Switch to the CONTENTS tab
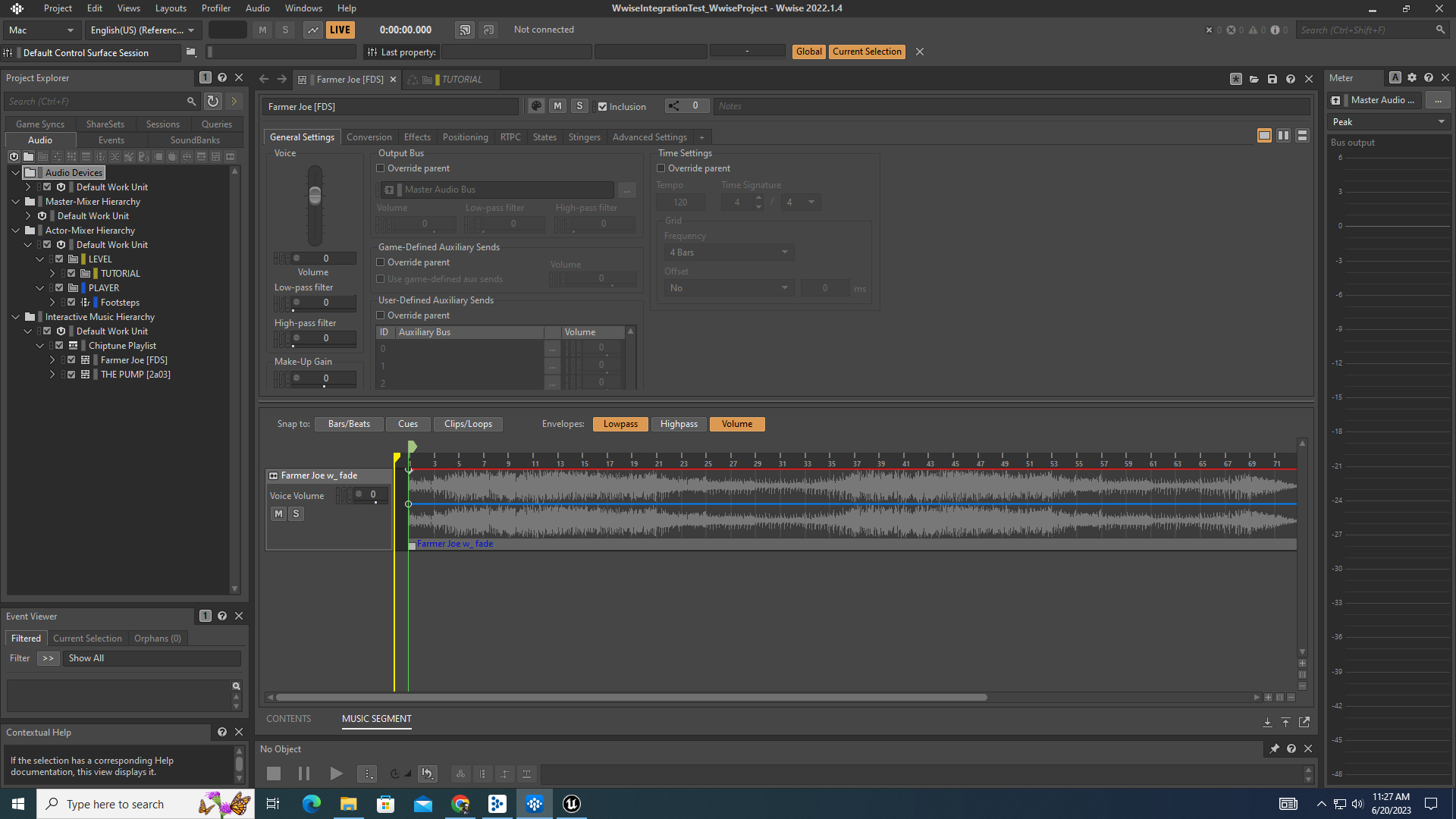 tap(288, 719)
